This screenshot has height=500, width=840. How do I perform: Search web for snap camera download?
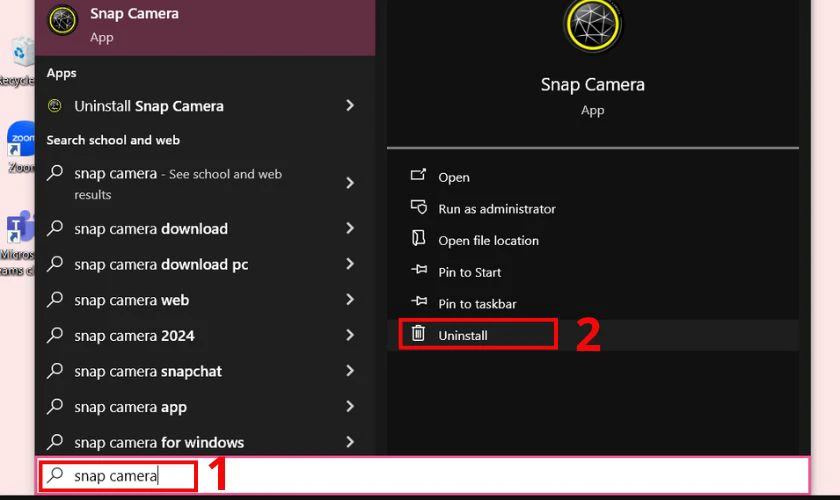[205, 228]
